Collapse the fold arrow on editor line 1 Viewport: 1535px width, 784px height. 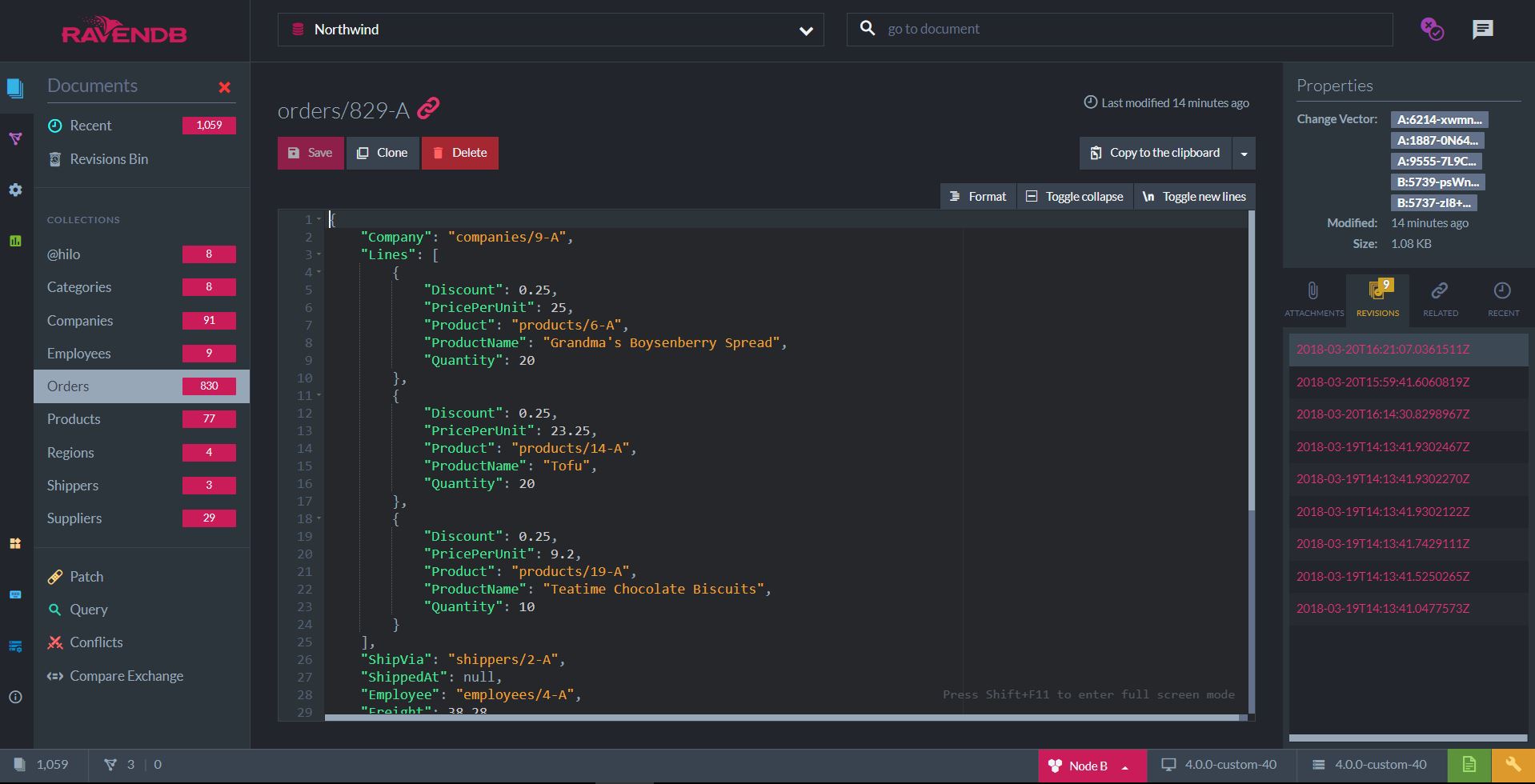[319, 219]
